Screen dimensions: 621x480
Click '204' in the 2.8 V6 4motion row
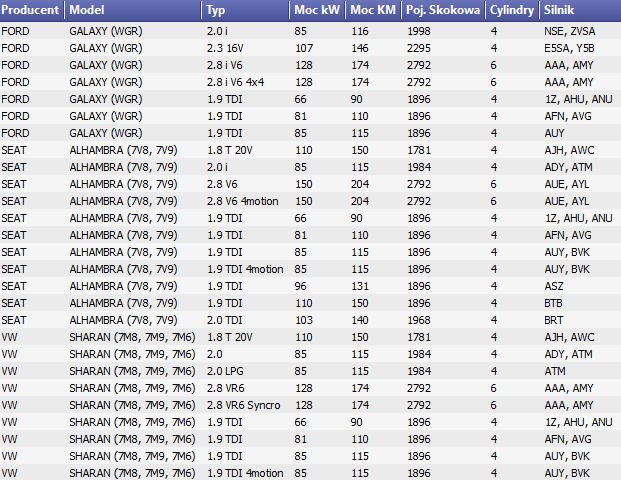360,201
